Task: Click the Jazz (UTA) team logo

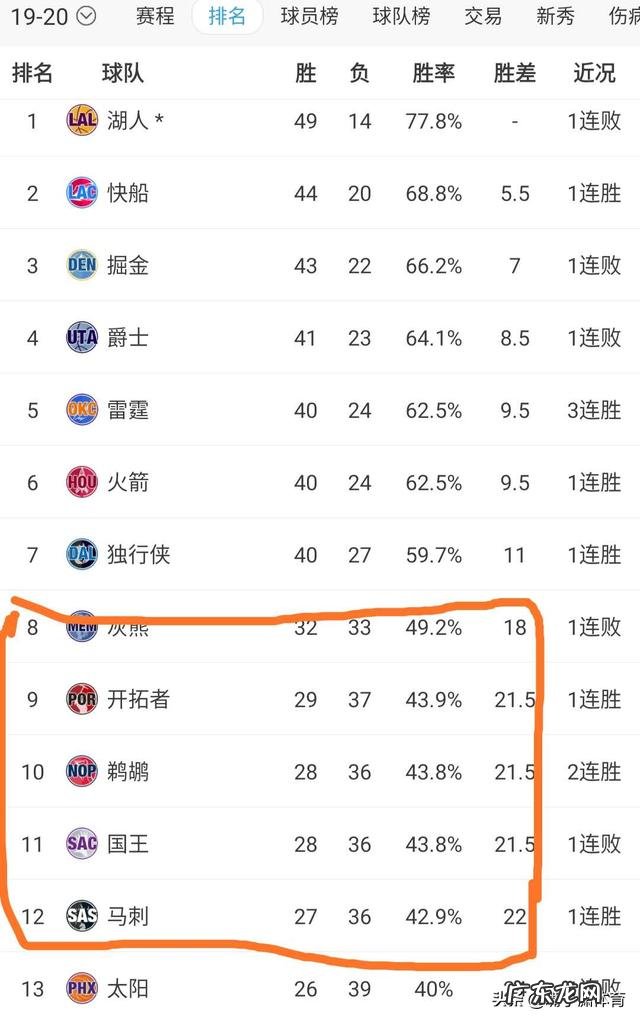Action: tap(81, 338)
